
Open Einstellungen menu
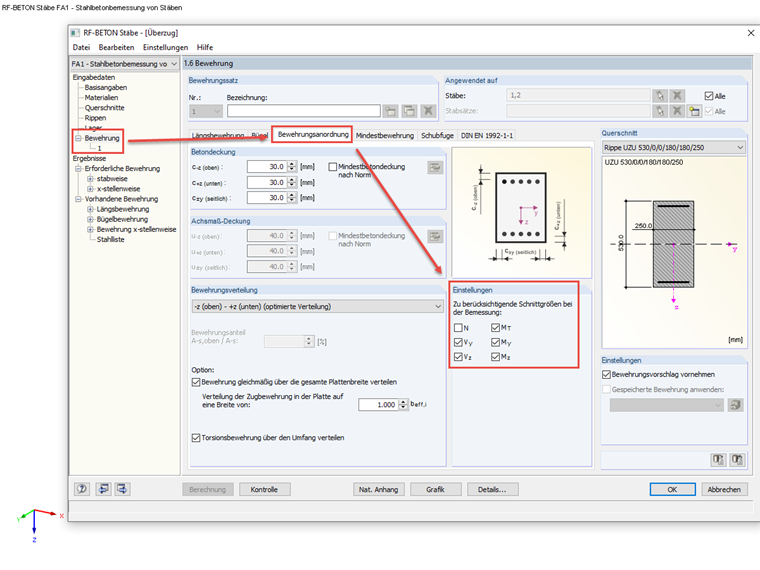pyautogui.click(x=165, y=48)
